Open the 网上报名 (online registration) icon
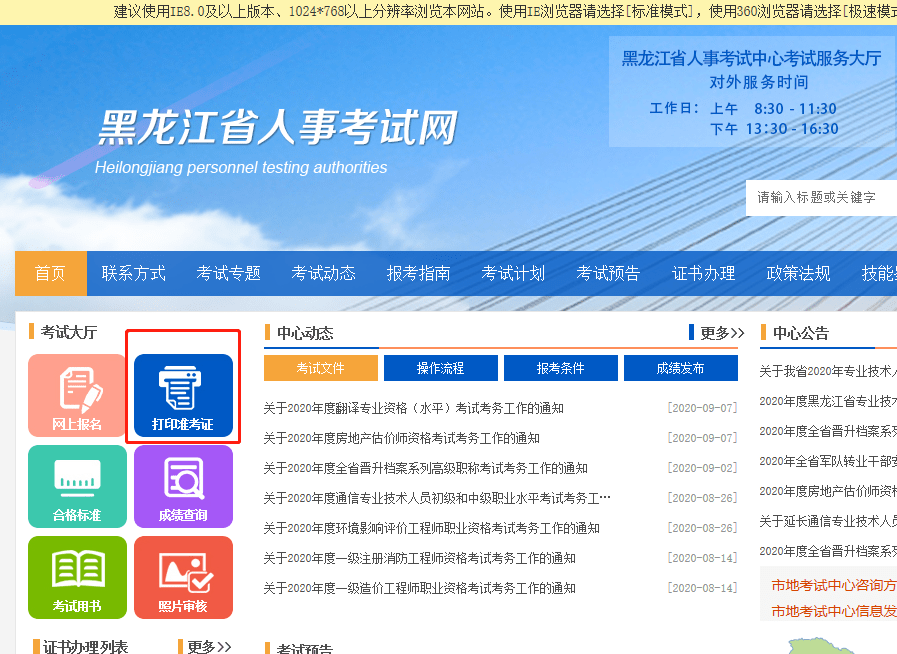Image resolution: width=897 pixels, height=654 pixels. pos(77,395)
